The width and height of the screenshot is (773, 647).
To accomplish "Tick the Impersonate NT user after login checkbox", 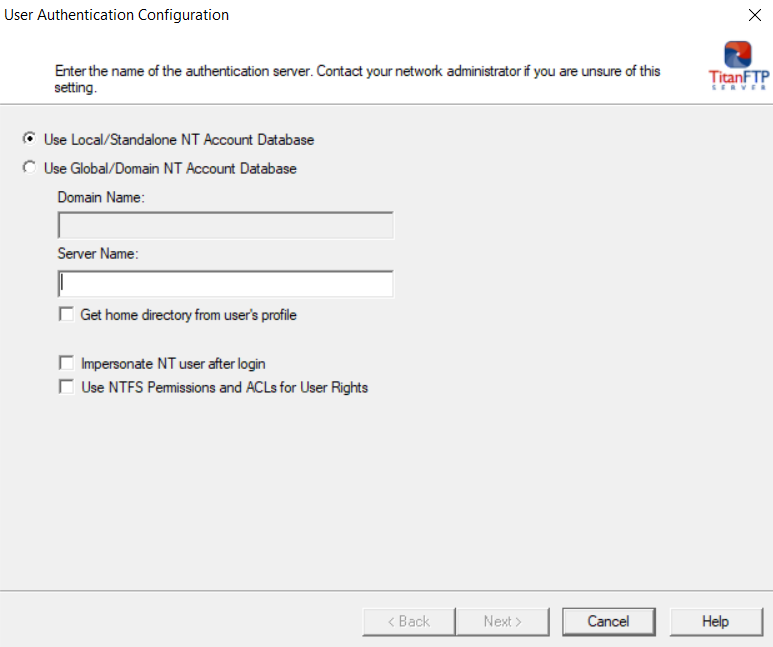I will coord(67,364).
